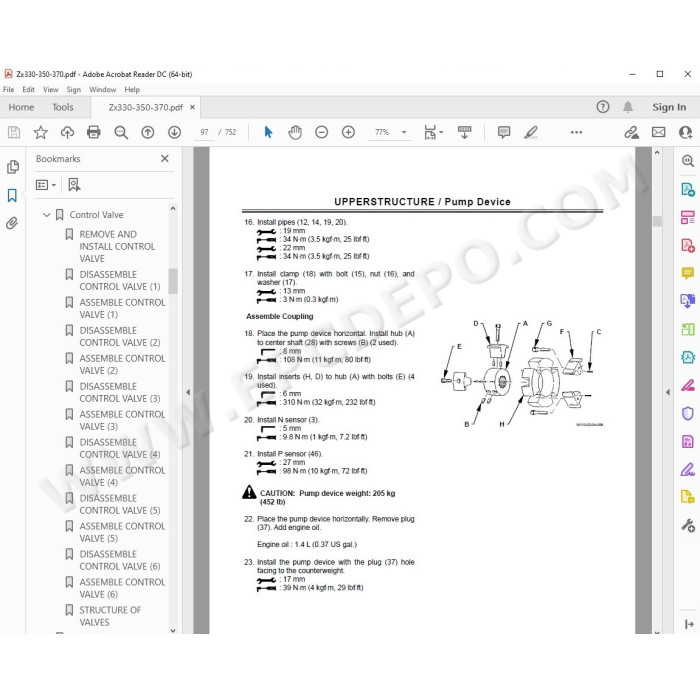Open the zoom level dropdown
The height and width of the screenshot is (700, 700).
404,132
